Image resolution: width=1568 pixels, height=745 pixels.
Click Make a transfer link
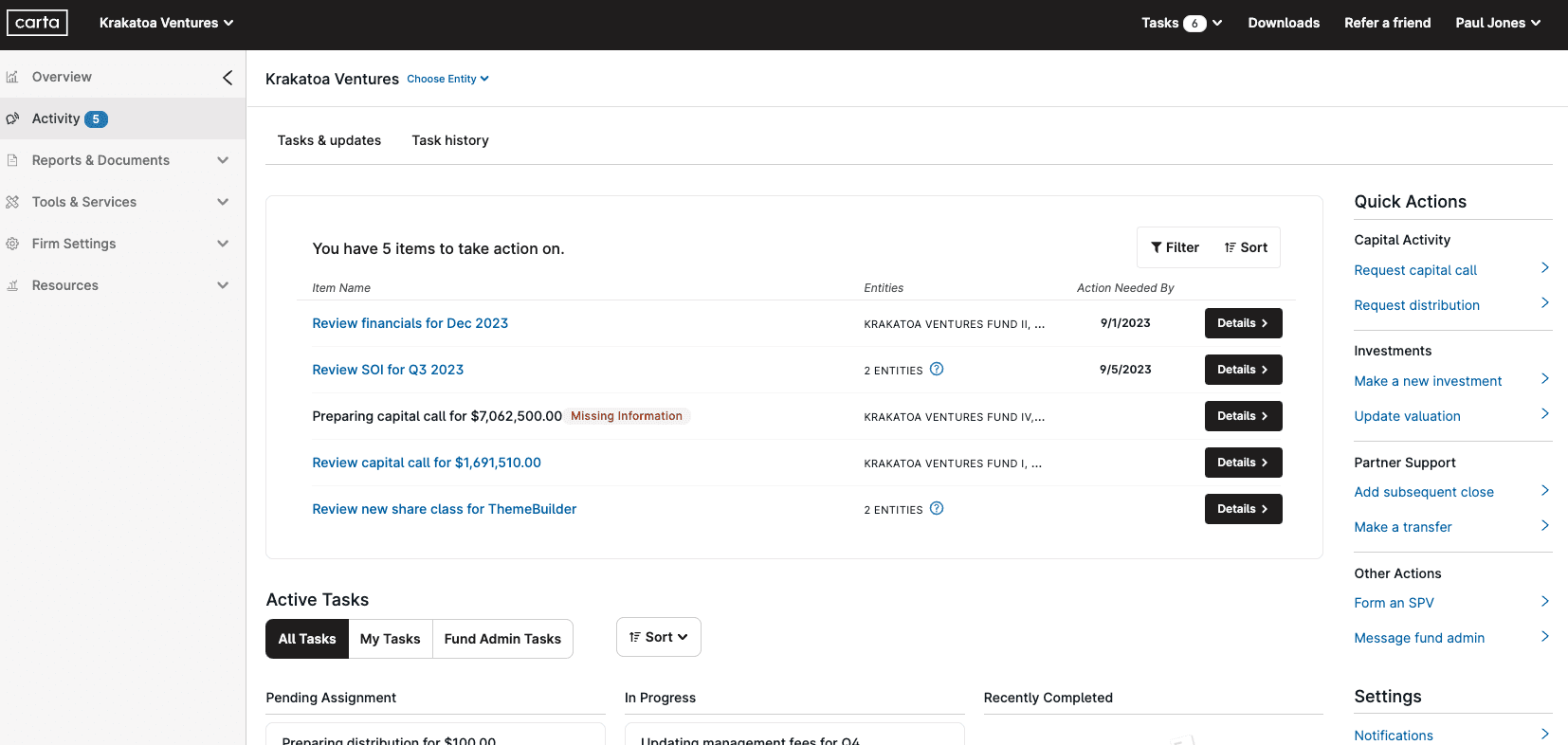coord(1403,527)
